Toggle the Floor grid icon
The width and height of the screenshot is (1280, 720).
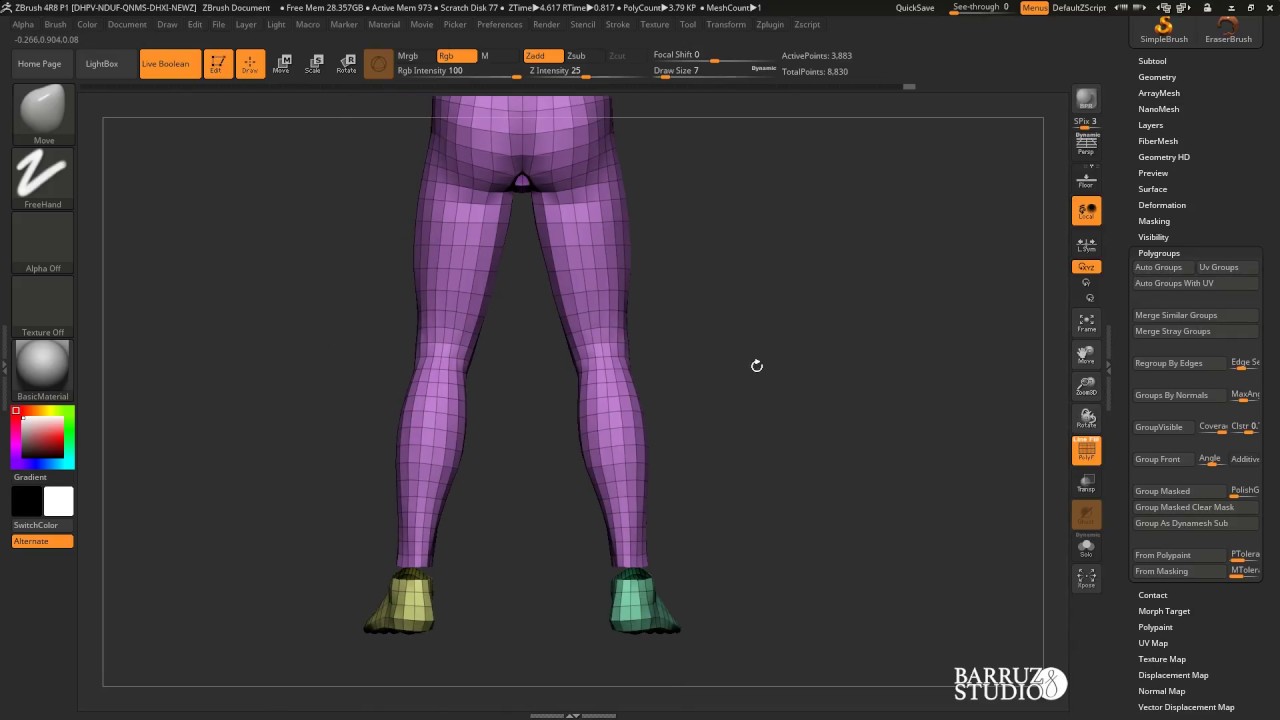pyautogui.click(x=1086, y=178)
